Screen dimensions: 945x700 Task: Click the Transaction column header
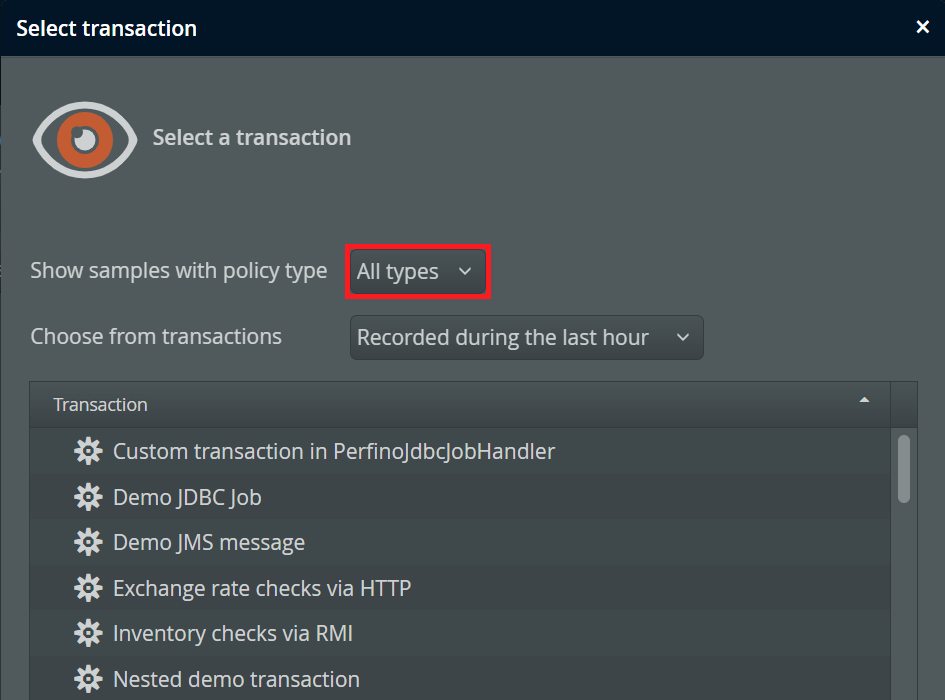point(101,405)
